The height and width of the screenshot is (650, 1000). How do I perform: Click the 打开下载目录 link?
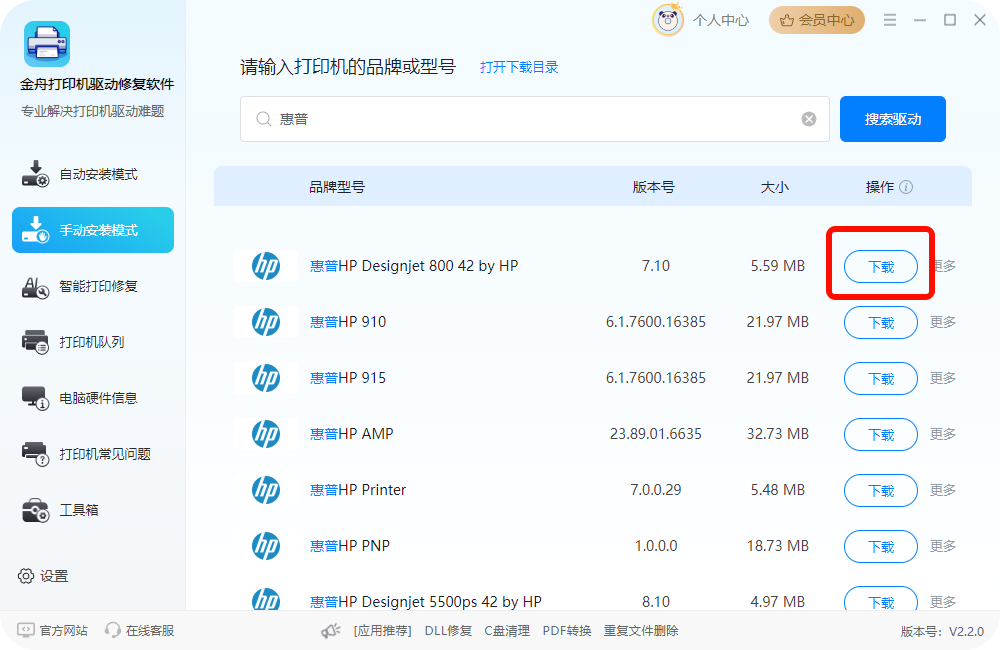tap(518, 67)
